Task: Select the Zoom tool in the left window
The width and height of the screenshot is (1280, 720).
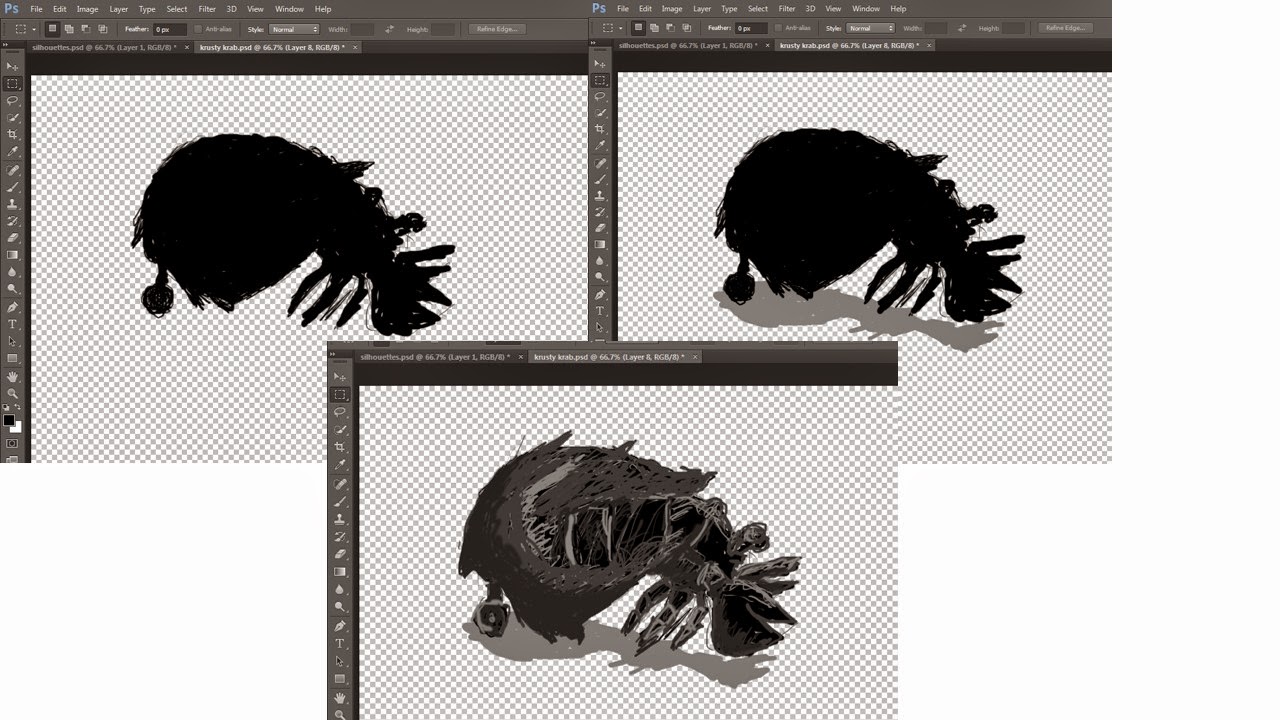Action: (x=13, y=393)
